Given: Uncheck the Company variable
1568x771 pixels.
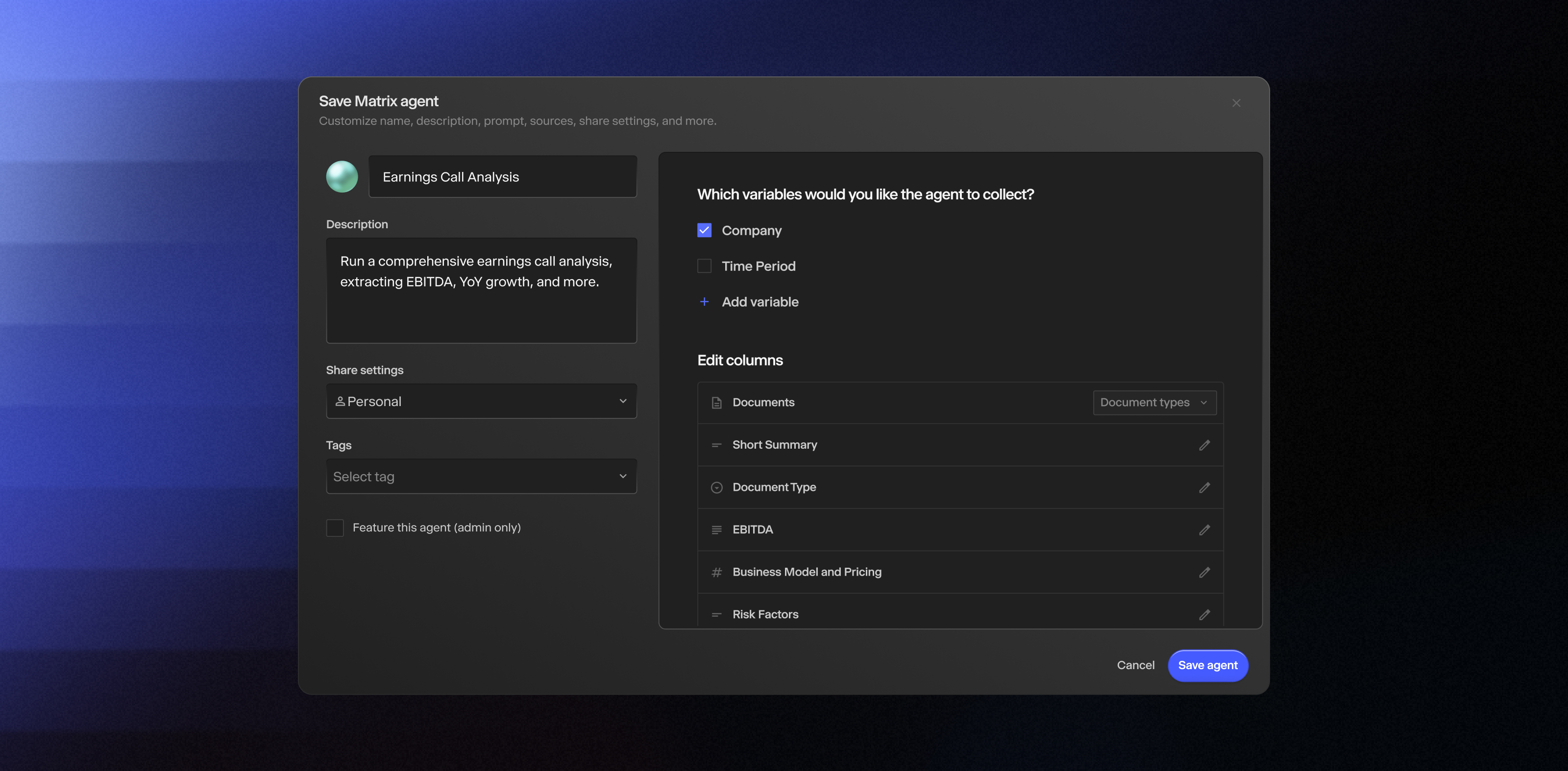Looking at the screenshot, I should [x=704, y=230].
